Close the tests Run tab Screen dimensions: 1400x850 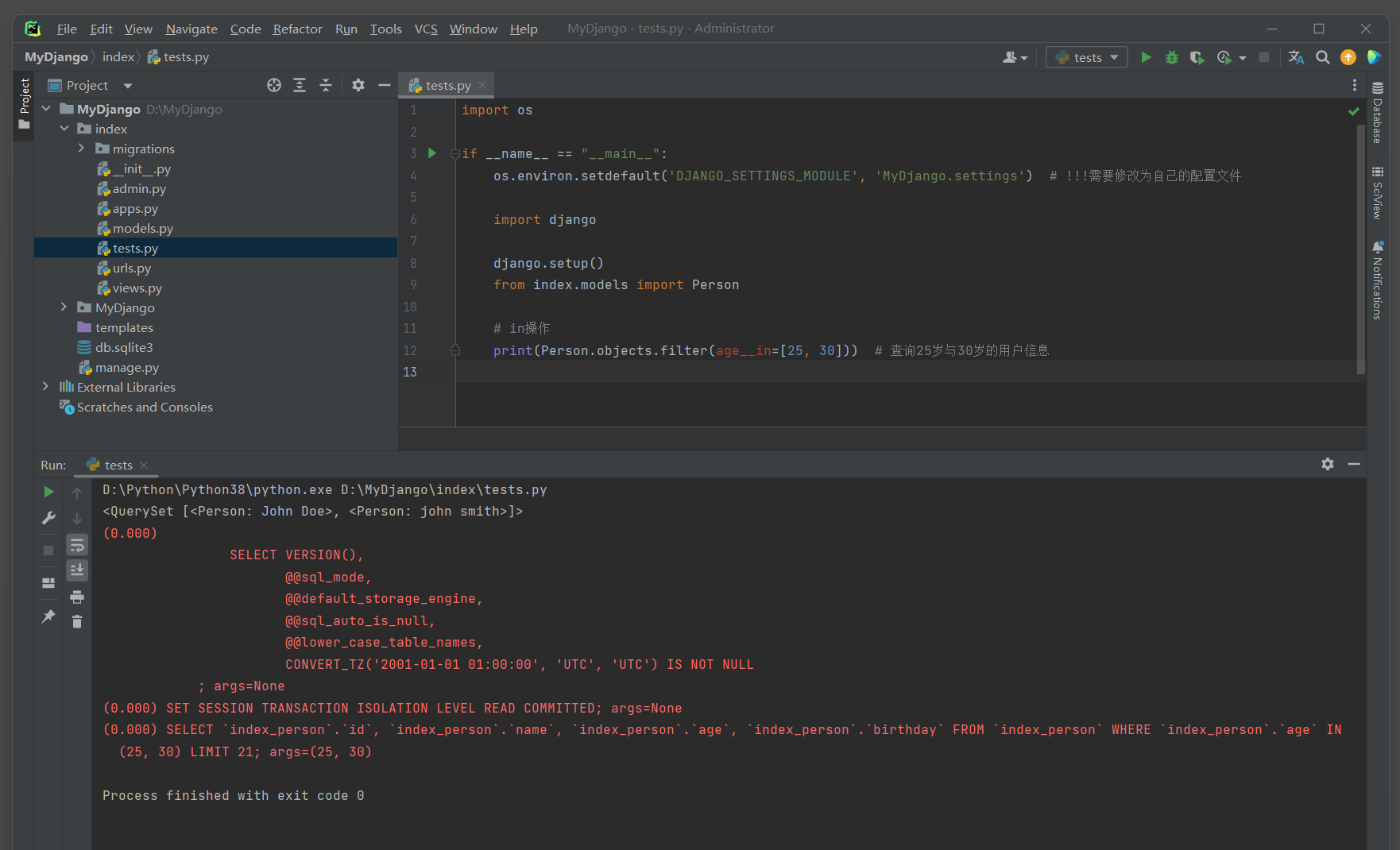[x=144, y=466]
